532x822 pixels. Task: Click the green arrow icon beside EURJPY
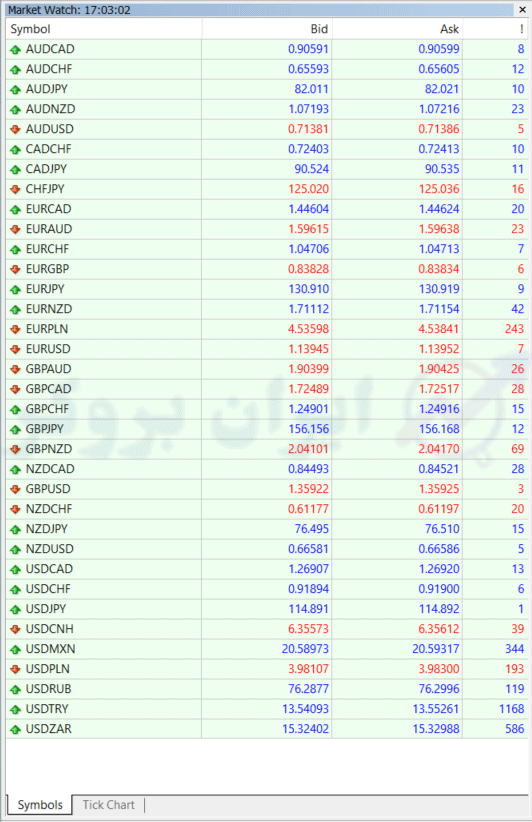(15, 289)
